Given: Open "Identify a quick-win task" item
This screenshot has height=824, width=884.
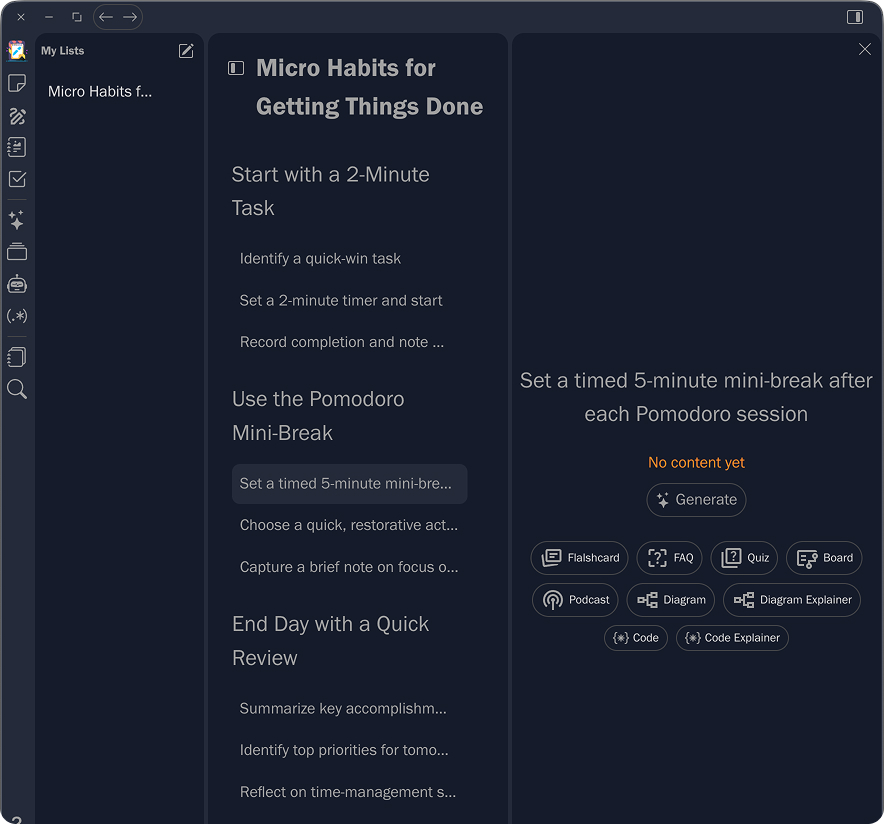Looking at the screenshot, I should [320, 258].
